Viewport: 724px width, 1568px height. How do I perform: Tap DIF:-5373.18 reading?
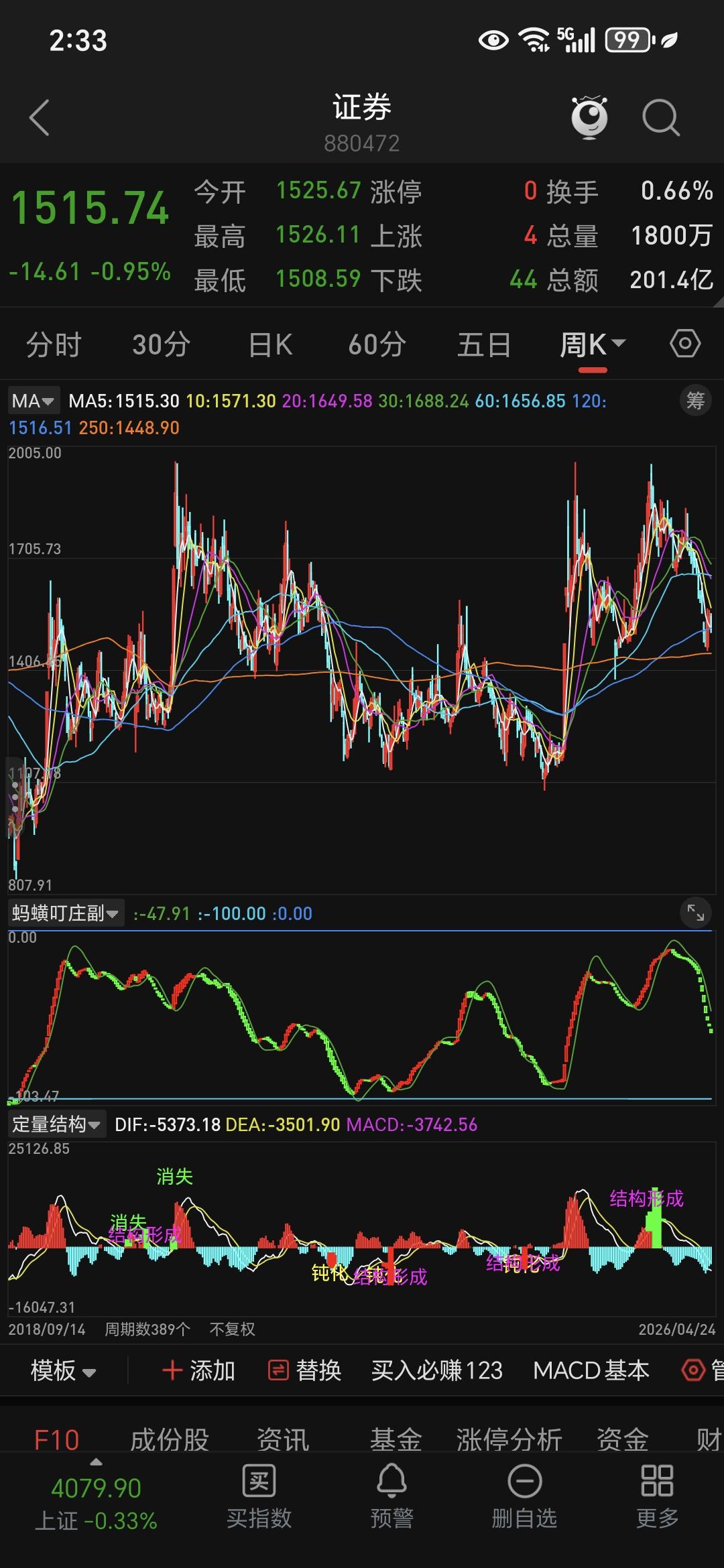(x=168, y=1124)
